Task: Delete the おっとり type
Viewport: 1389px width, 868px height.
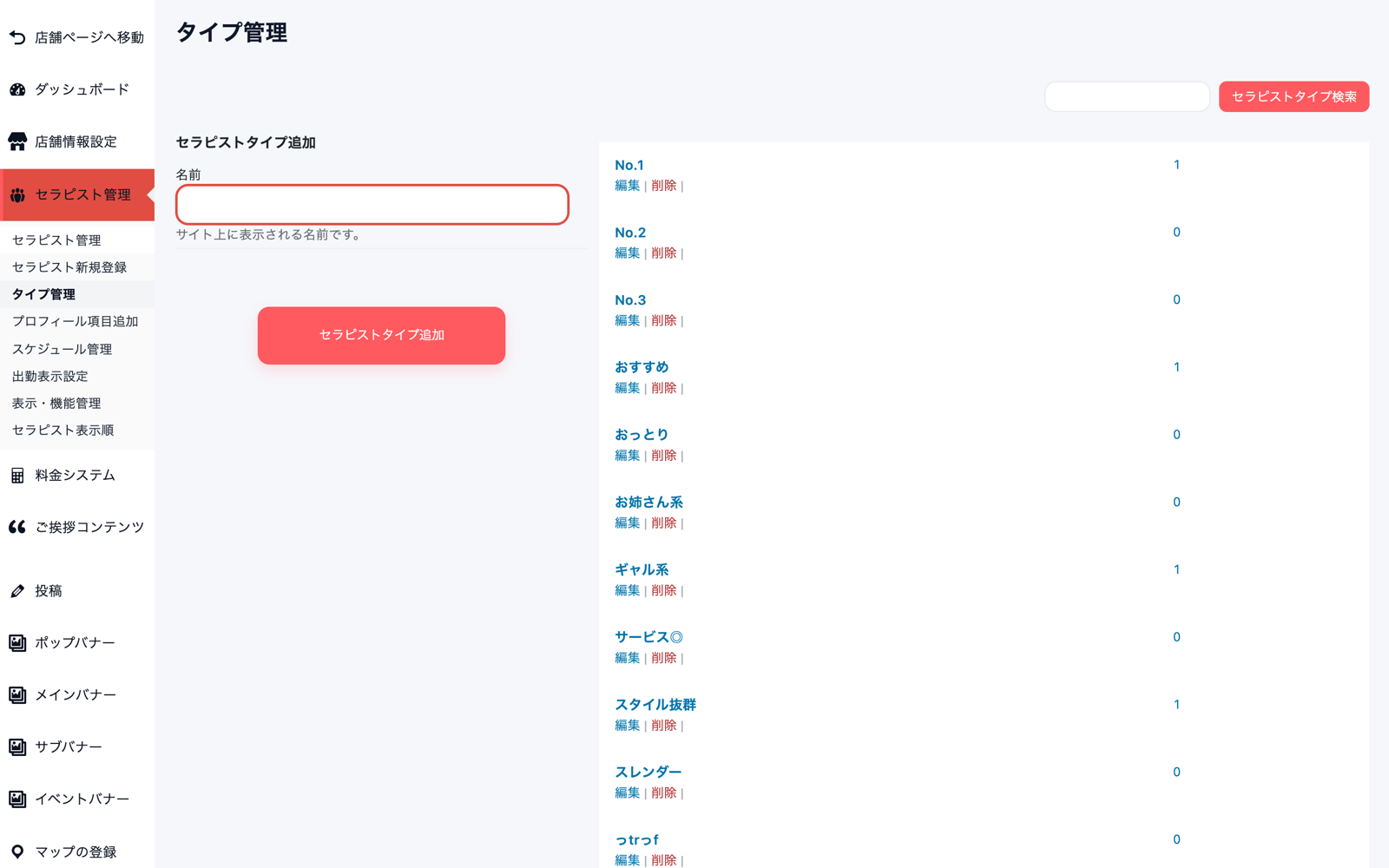Action: (663, 456)
